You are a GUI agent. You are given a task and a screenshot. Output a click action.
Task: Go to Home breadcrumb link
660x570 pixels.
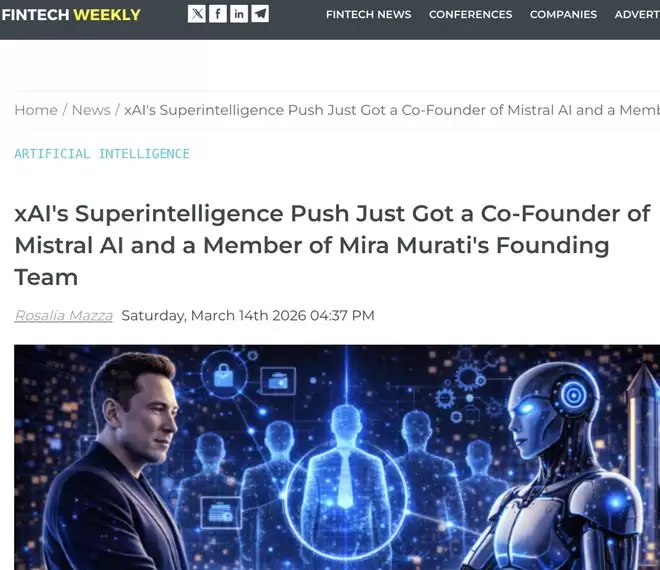36,110
